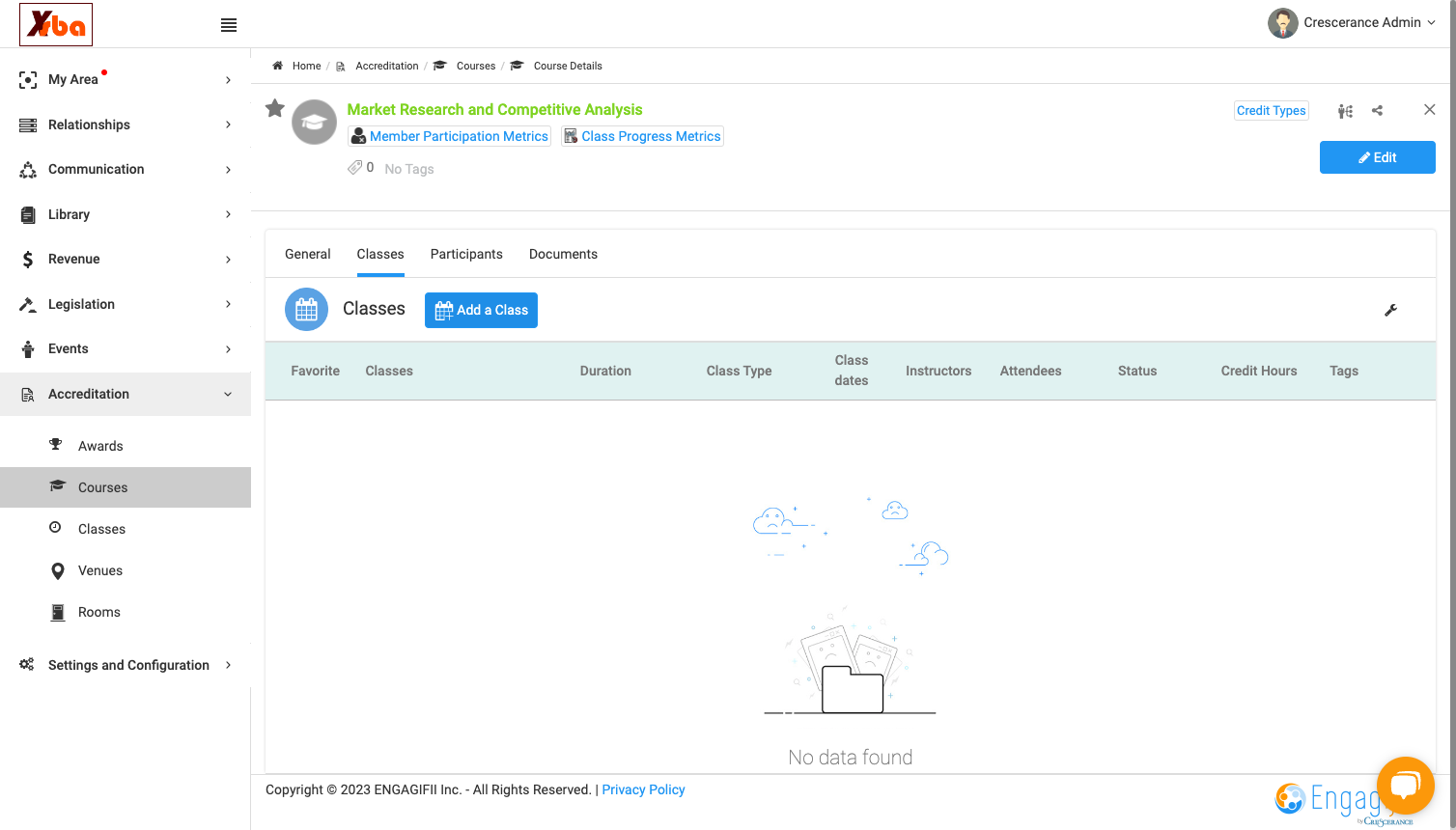Screen dimensions: 1456x830
Task: Expand the My Area menu
Action: pos(126,79)
